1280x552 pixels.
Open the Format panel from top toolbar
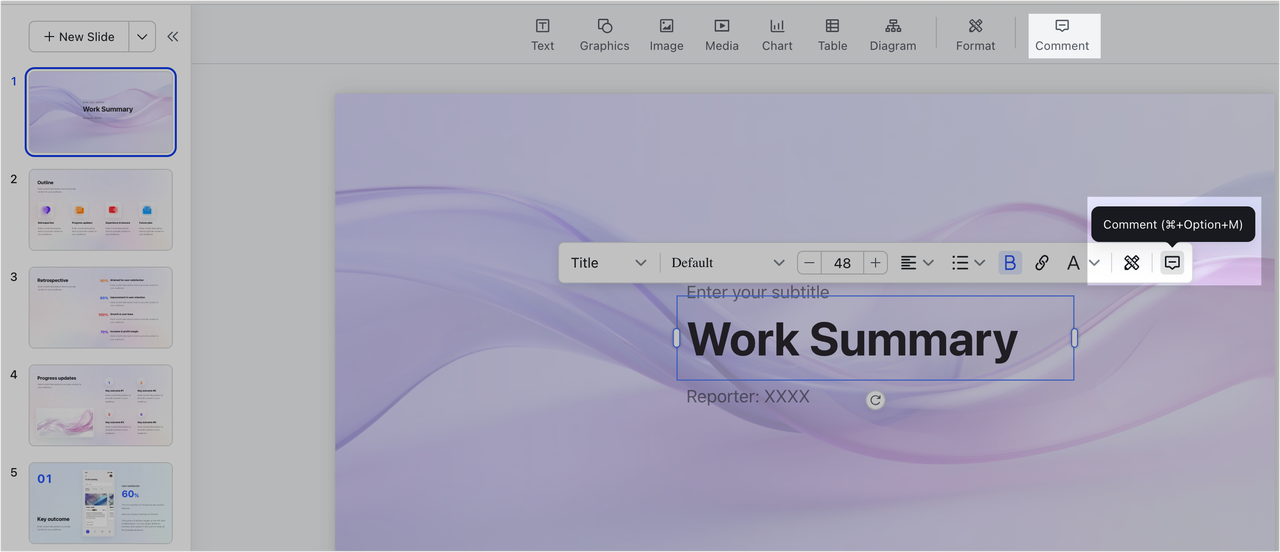pyautogui.click(x=975, y=36)
